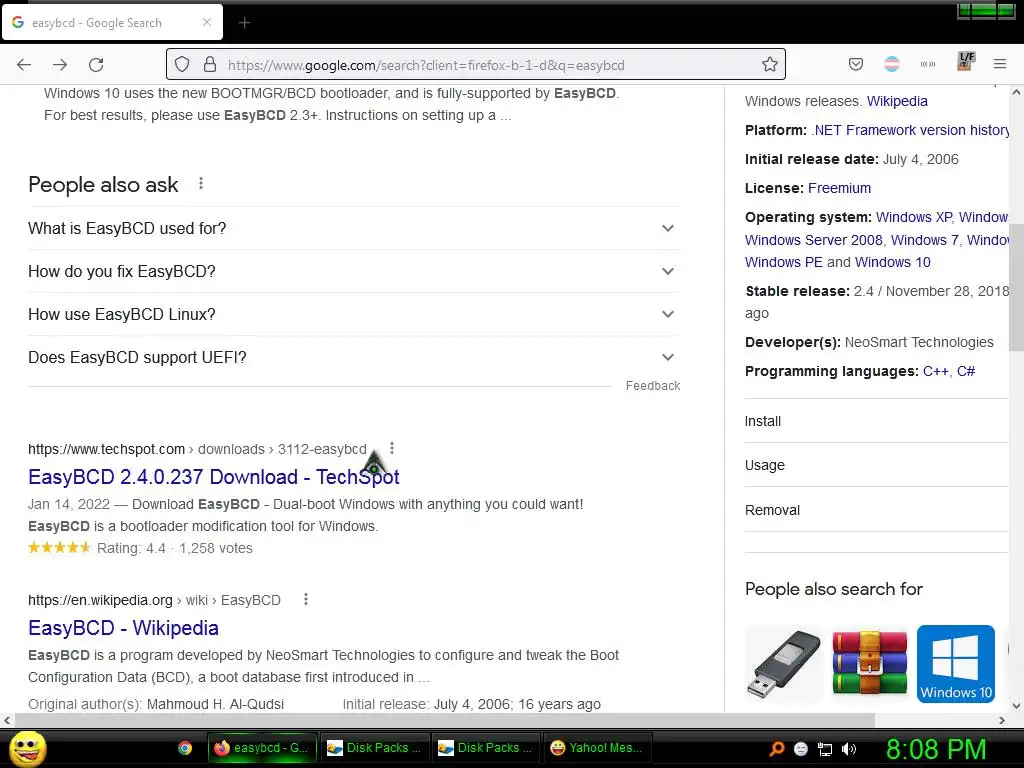Image resolution: width=1024 pixels, height=768 pixels.
Task: Reload the current page
Action: (96, 65)
